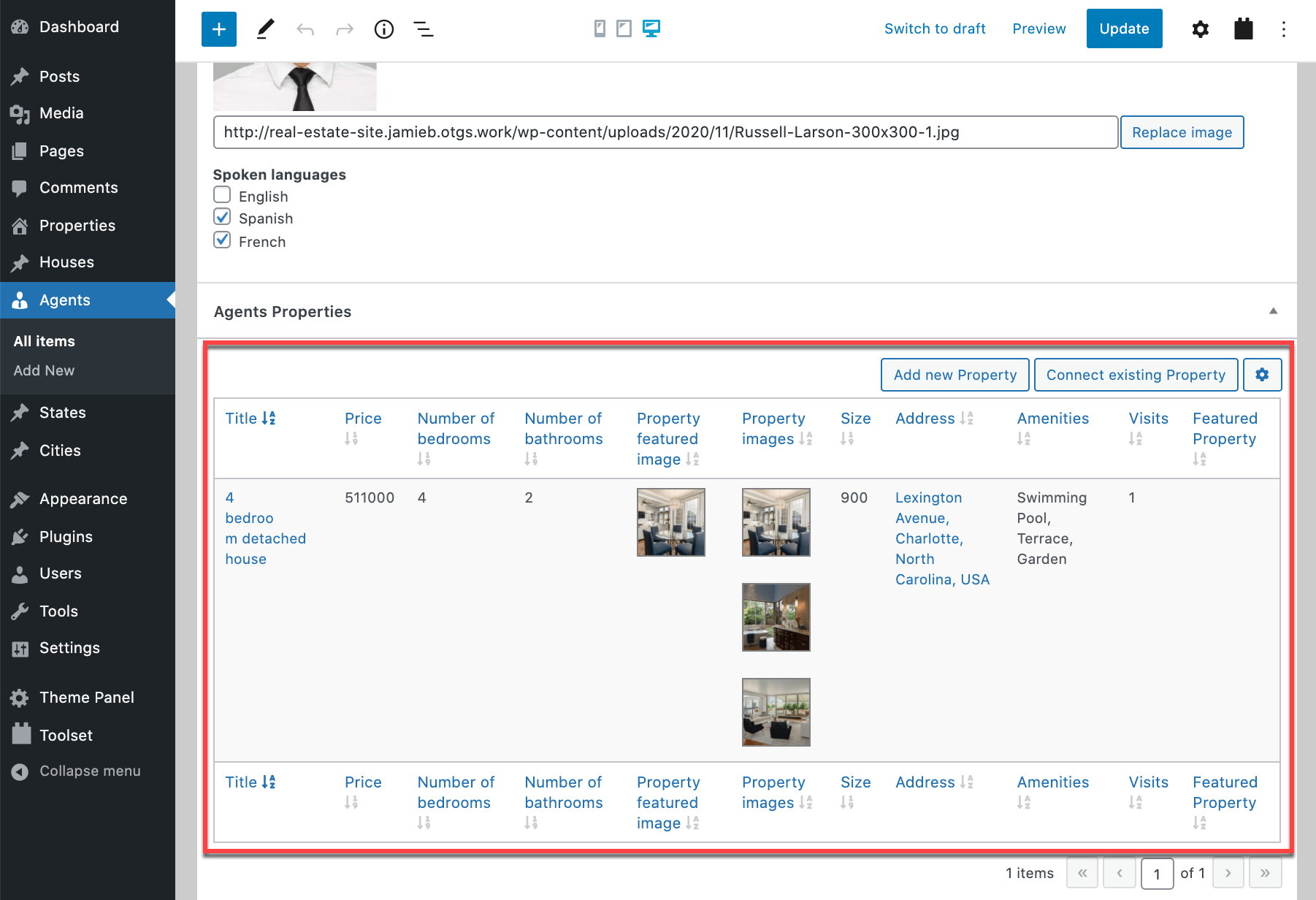Uncheck the French language checkbox
The width and height of the screenshot is (1316, 900).
point(222,240)
